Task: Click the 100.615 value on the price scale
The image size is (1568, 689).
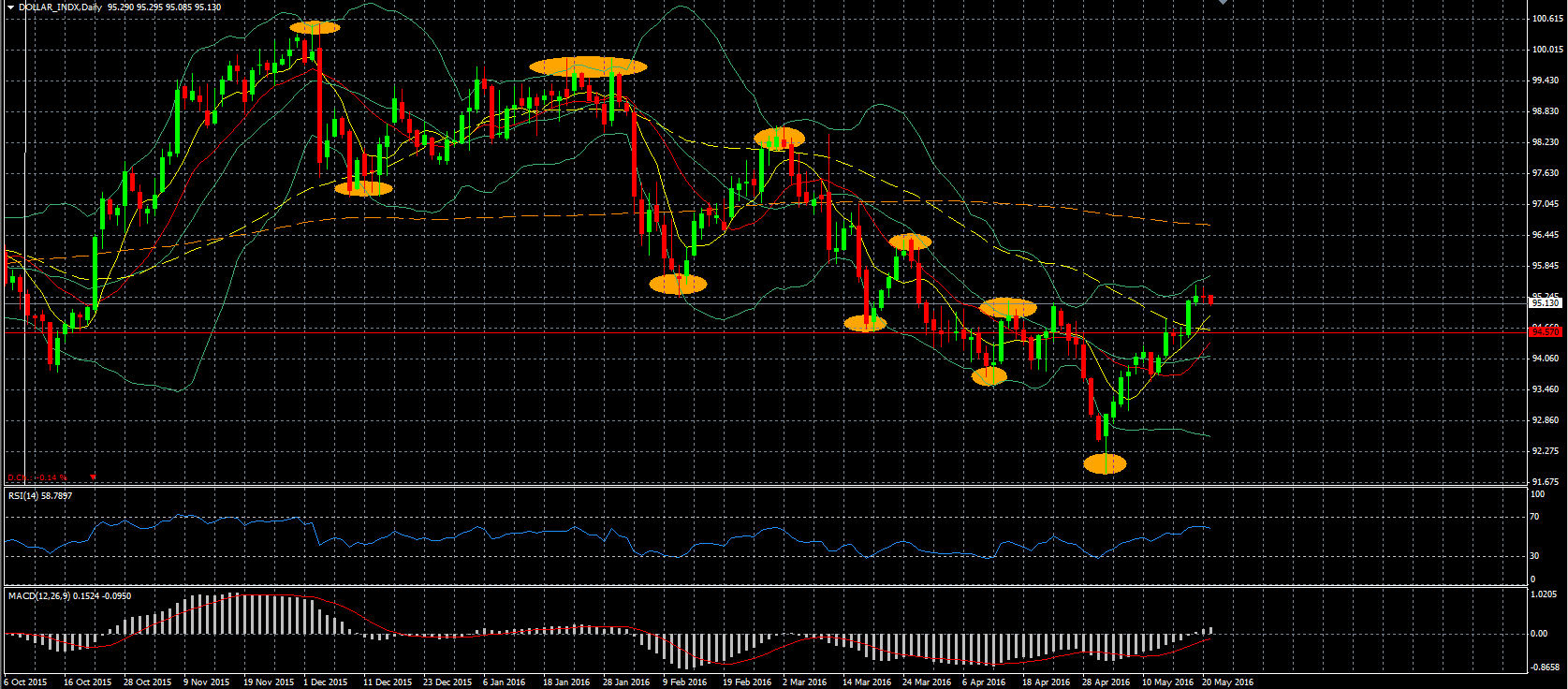Action: pyautogui.click(x=1547, y=19)
